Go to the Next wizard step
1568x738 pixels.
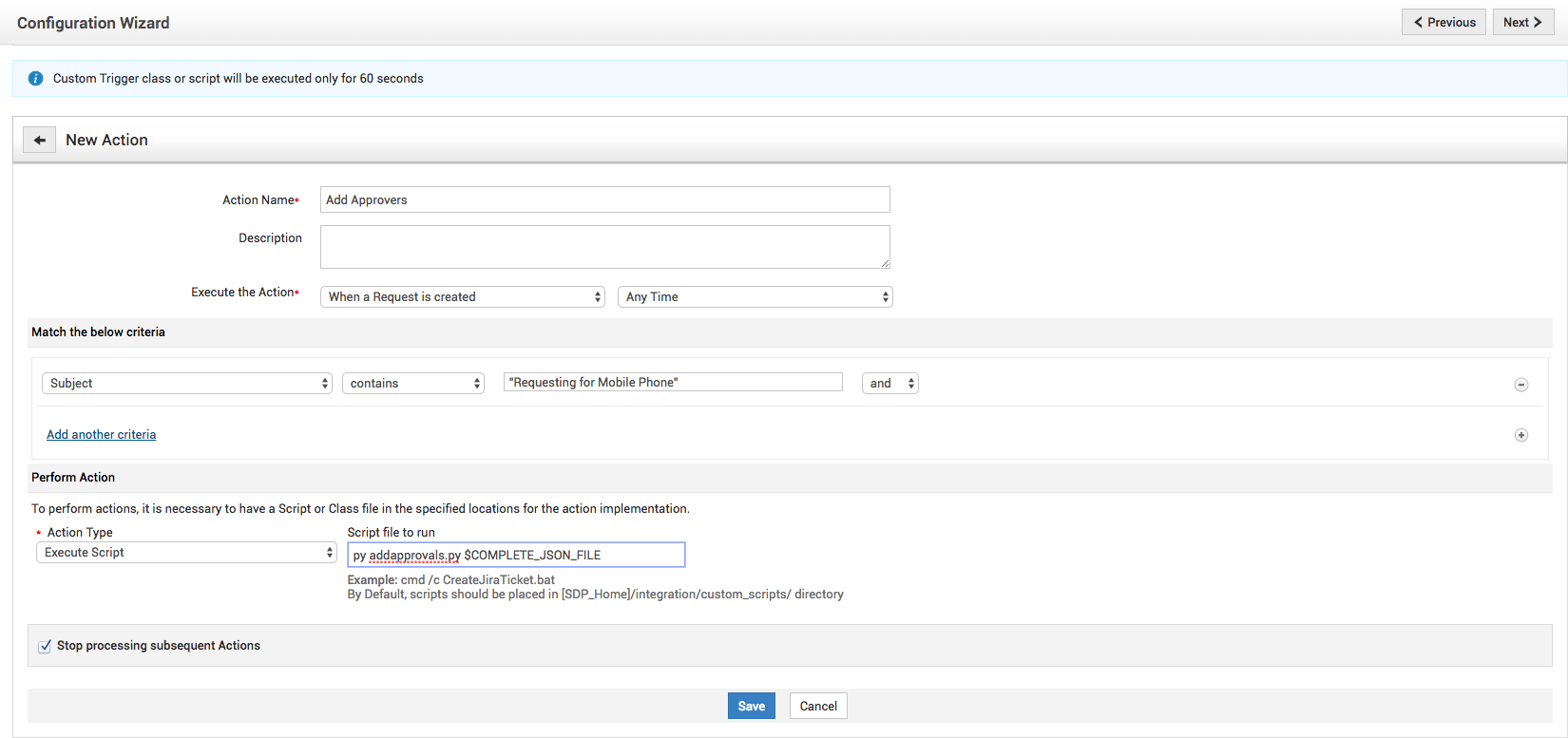point(1523,22)
